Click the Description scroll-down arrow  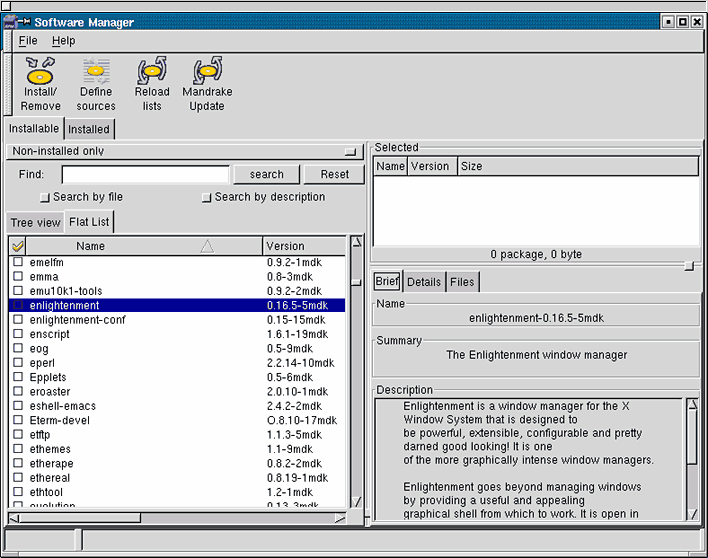click(692, 514)
